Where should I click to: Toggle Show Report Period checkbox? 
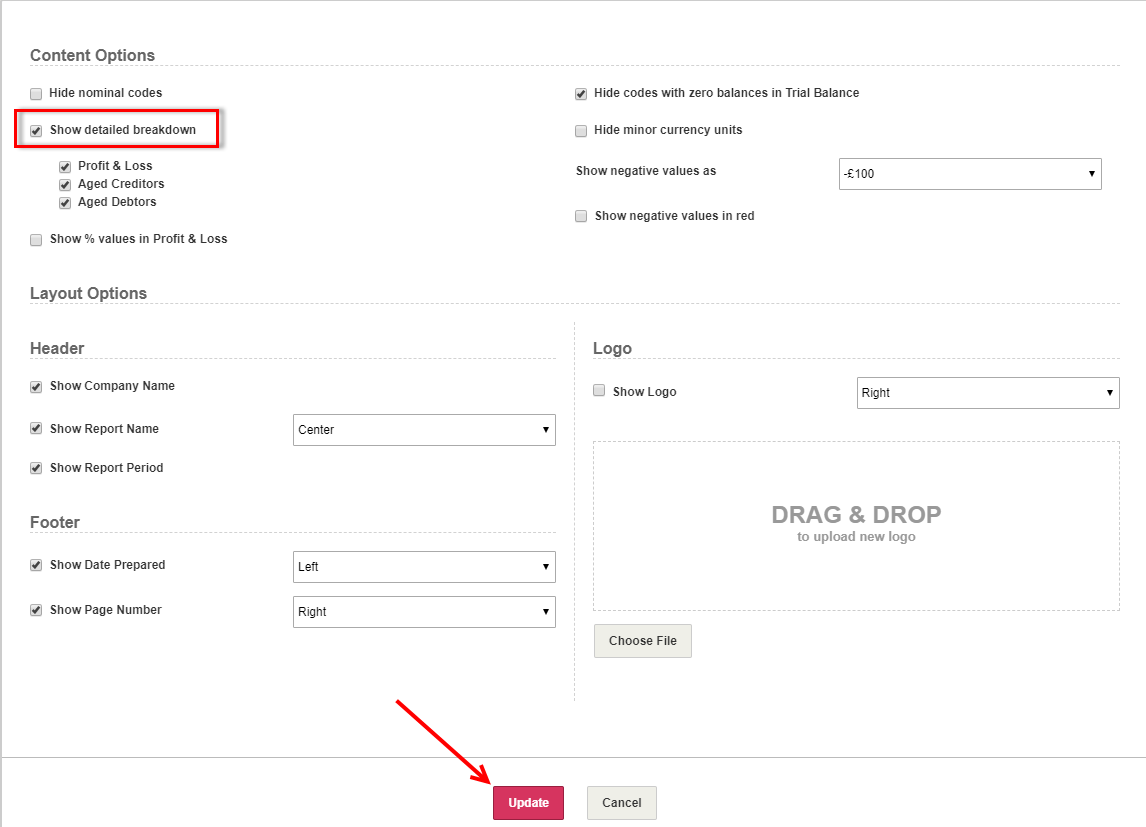tap(36, 468)
